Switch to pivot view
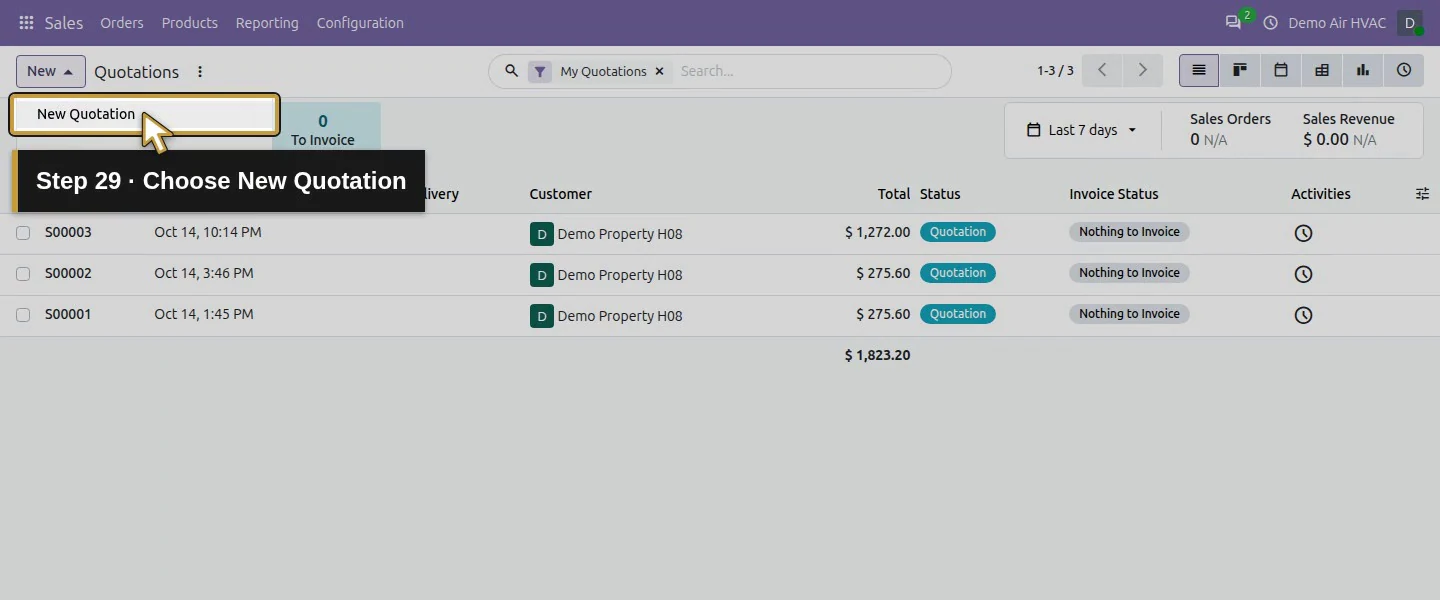Image resolution: width=1440 pixels, height=600 pixels. (x=1322, y=71)
